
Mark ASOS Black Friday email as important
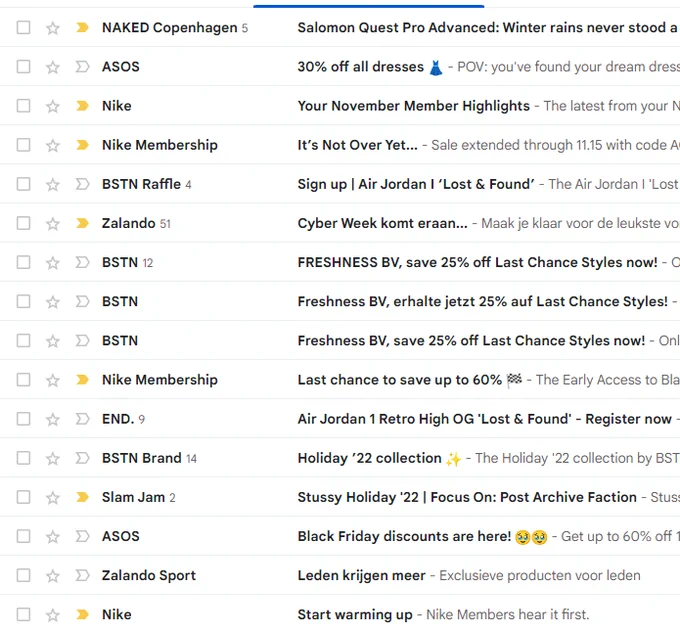[x=82, y=537]
